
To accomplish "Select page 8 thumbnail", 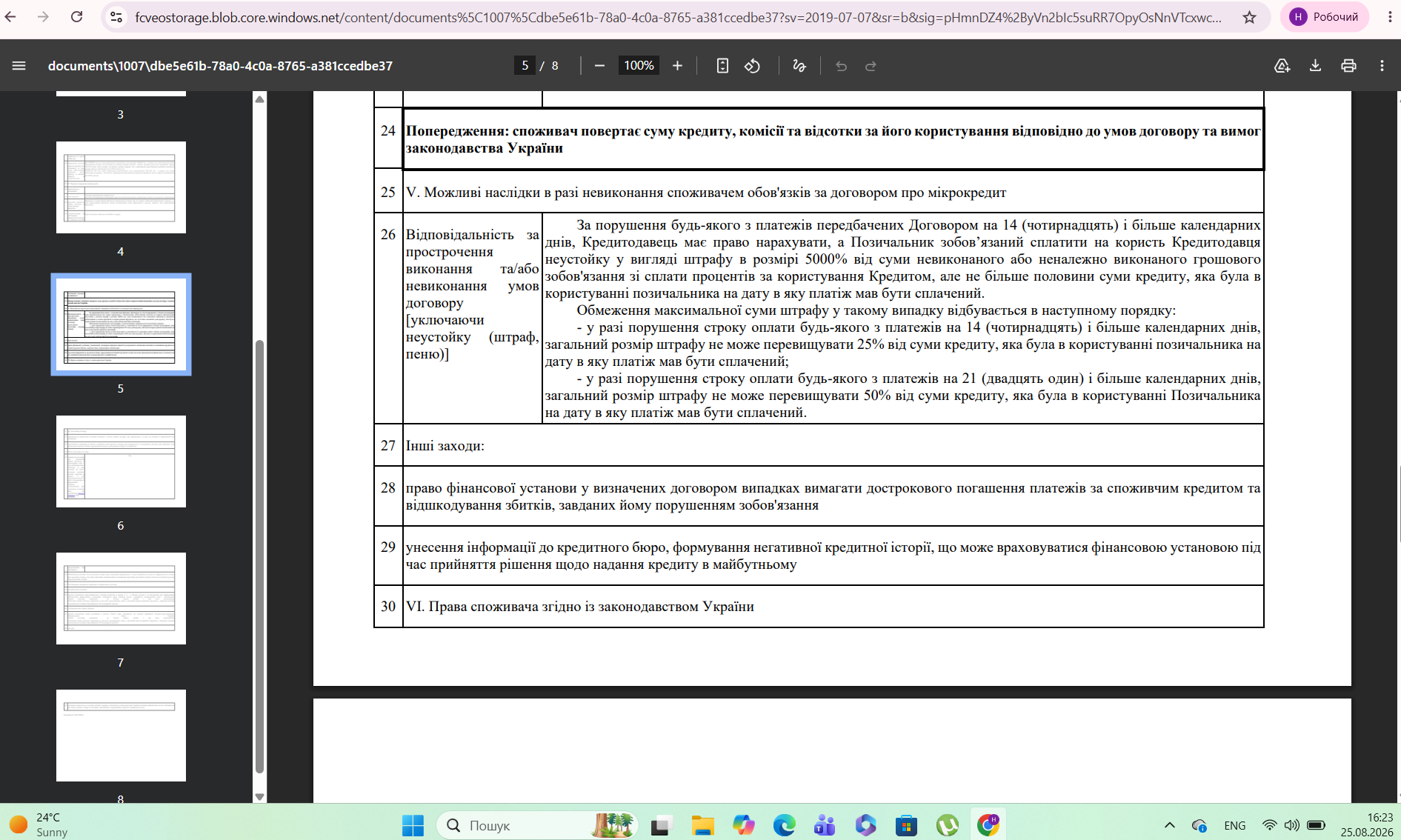I will click(121, 736).
